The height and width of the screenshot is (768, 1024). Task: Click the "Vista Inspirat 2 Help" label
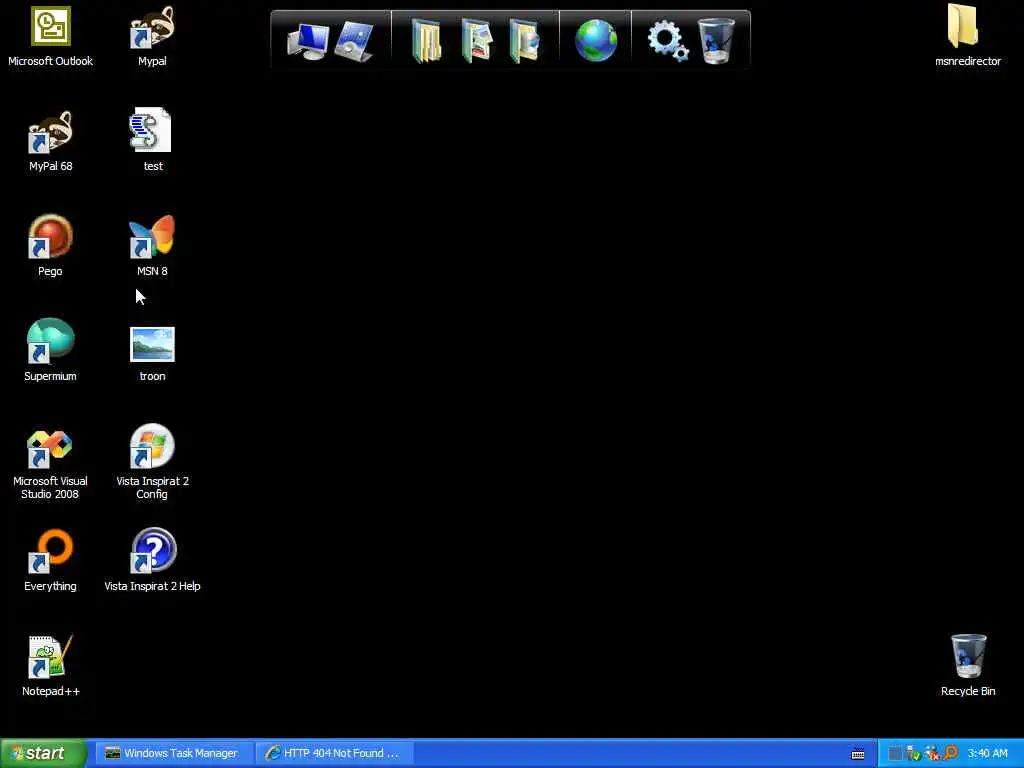[152, 586]
